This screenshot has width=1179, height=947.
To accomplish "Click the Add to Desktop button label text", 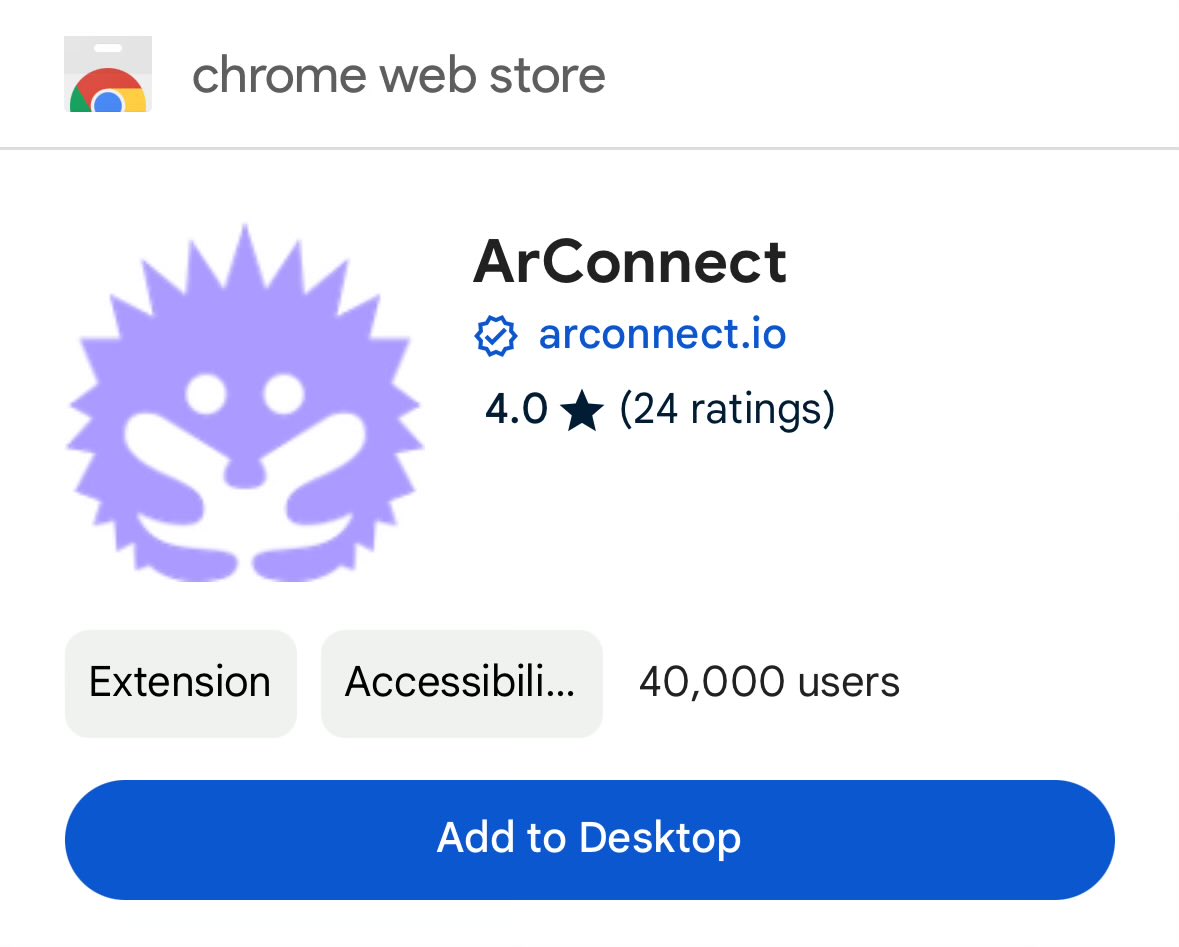I will coord(588,838).
